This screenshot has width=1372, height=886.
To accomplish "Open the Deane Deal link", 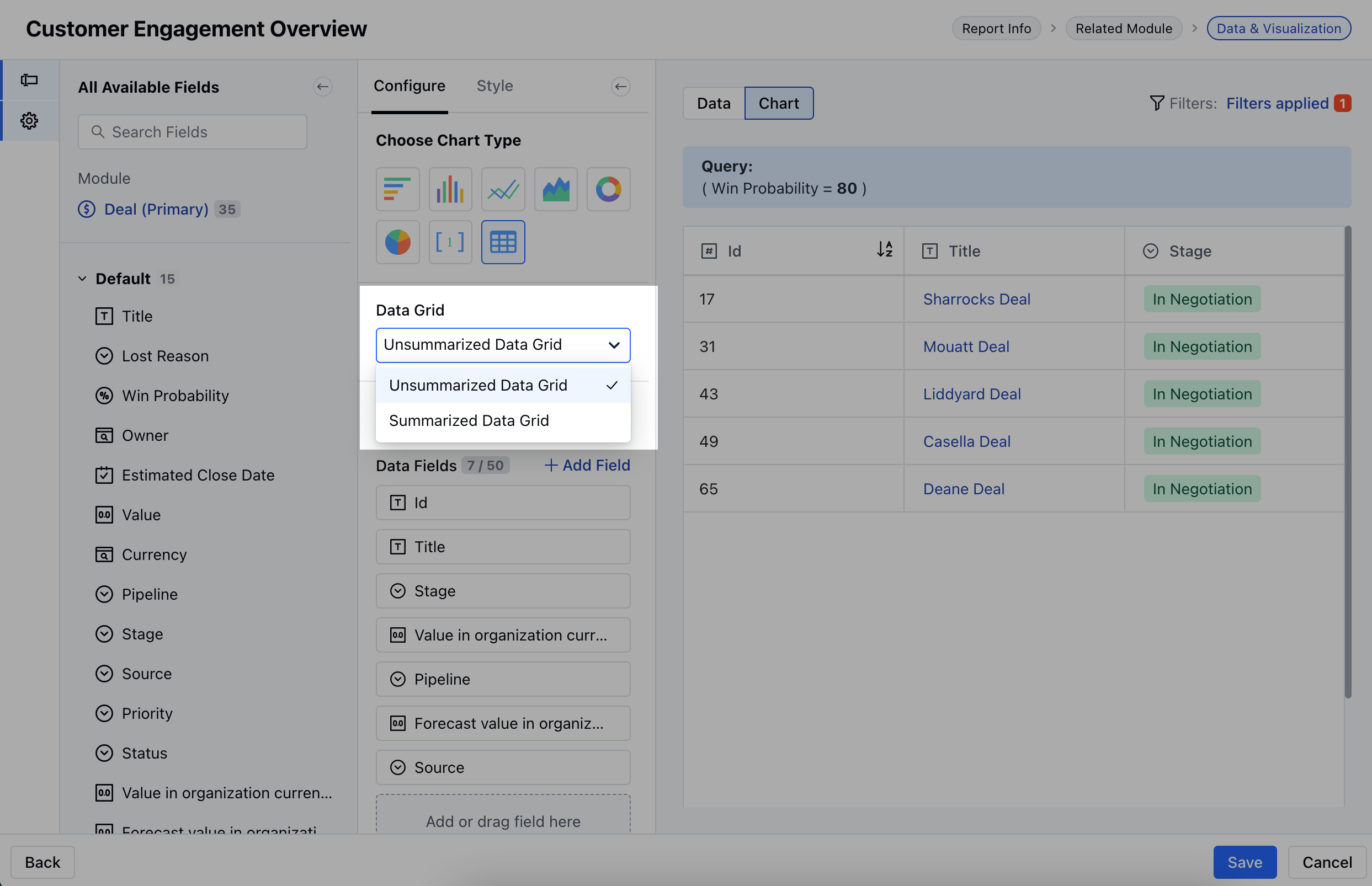I will coord(964,489).
